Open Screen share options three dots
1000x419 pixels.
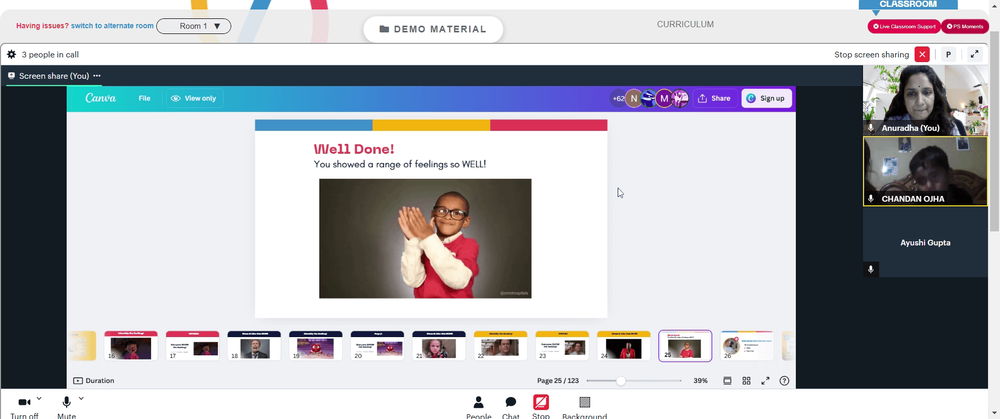pyautogui.click(x=97, y=76)
